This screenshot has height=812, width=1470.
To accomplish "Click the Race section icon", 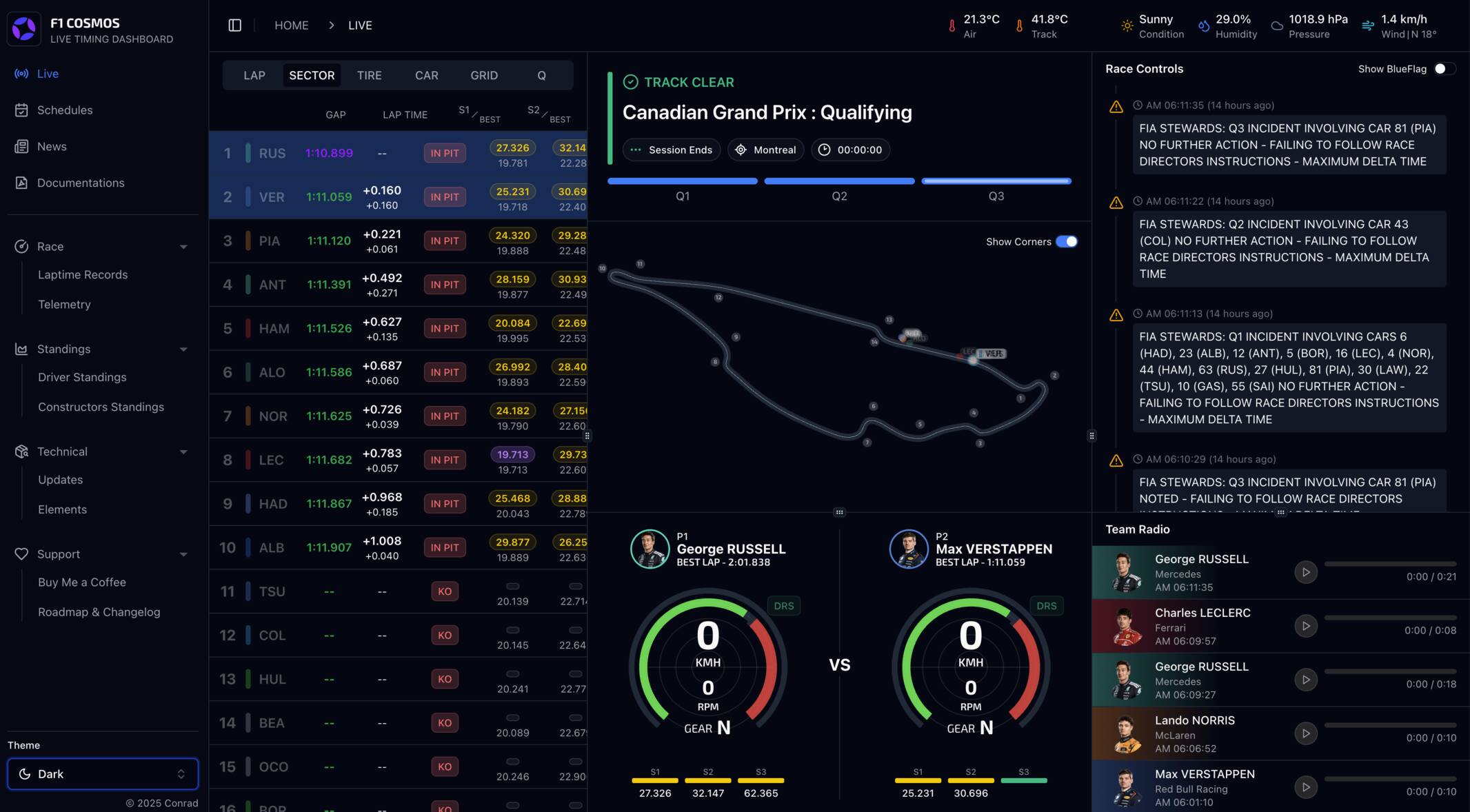I will [x=21, y=247].
